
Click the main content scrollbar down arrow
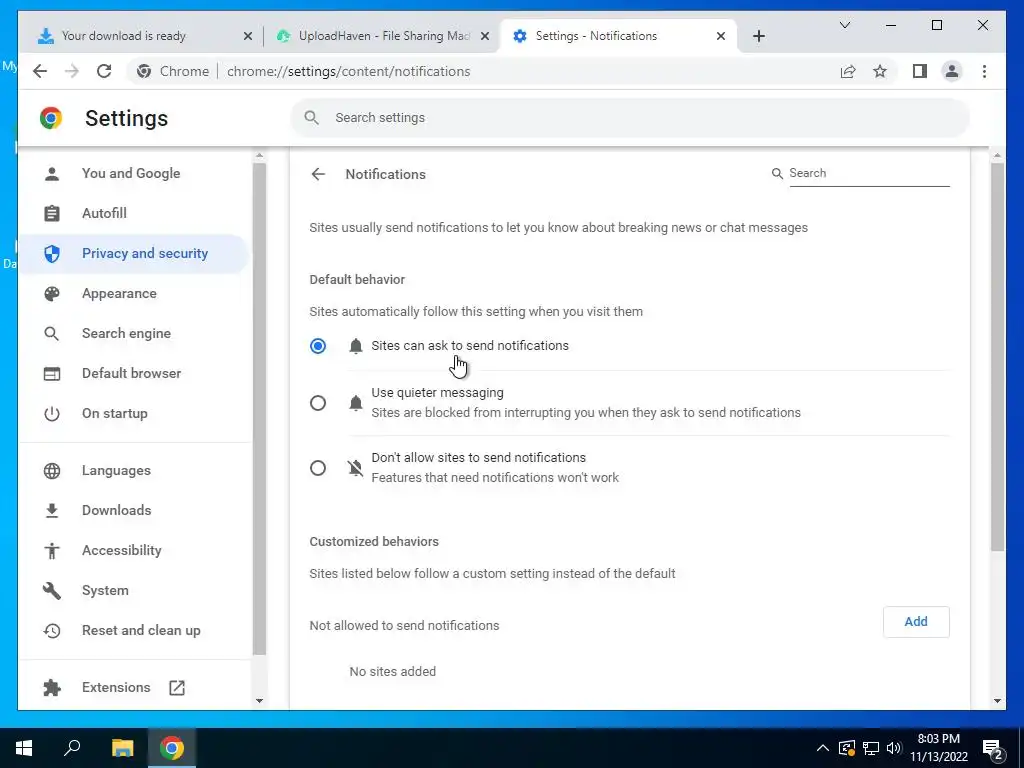[997, 701]
